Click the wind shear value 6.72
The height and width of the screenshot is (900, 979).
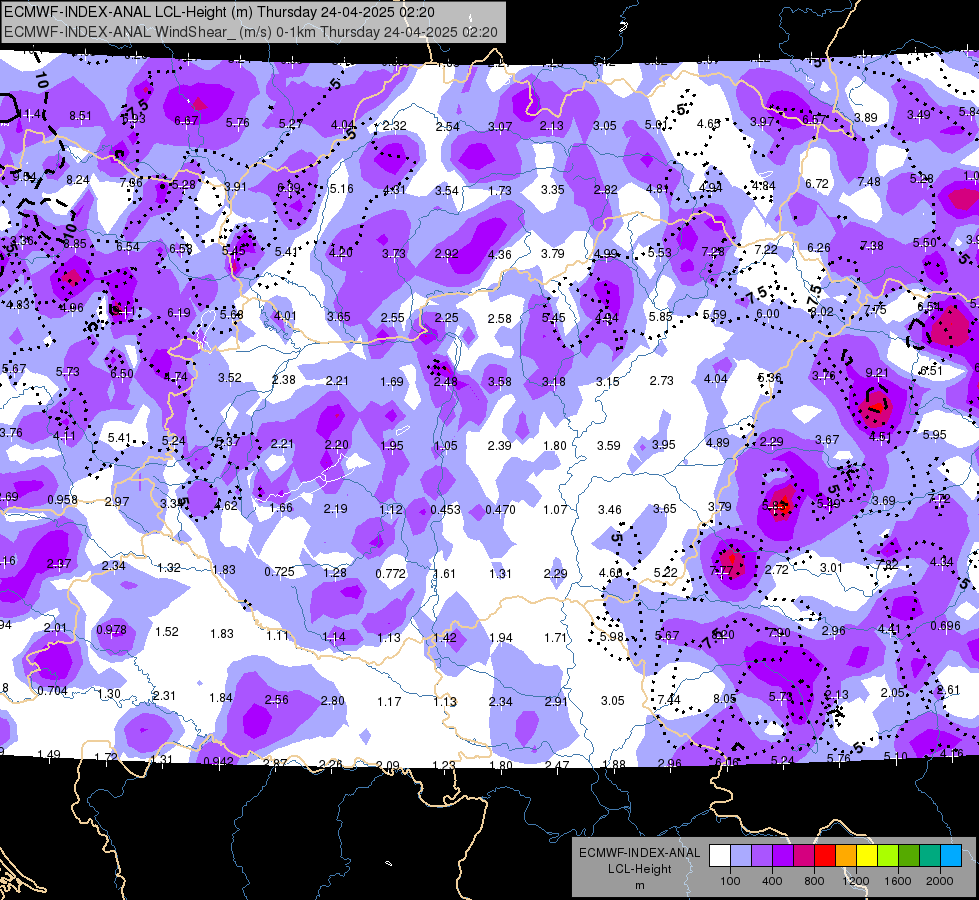(817, 184)
